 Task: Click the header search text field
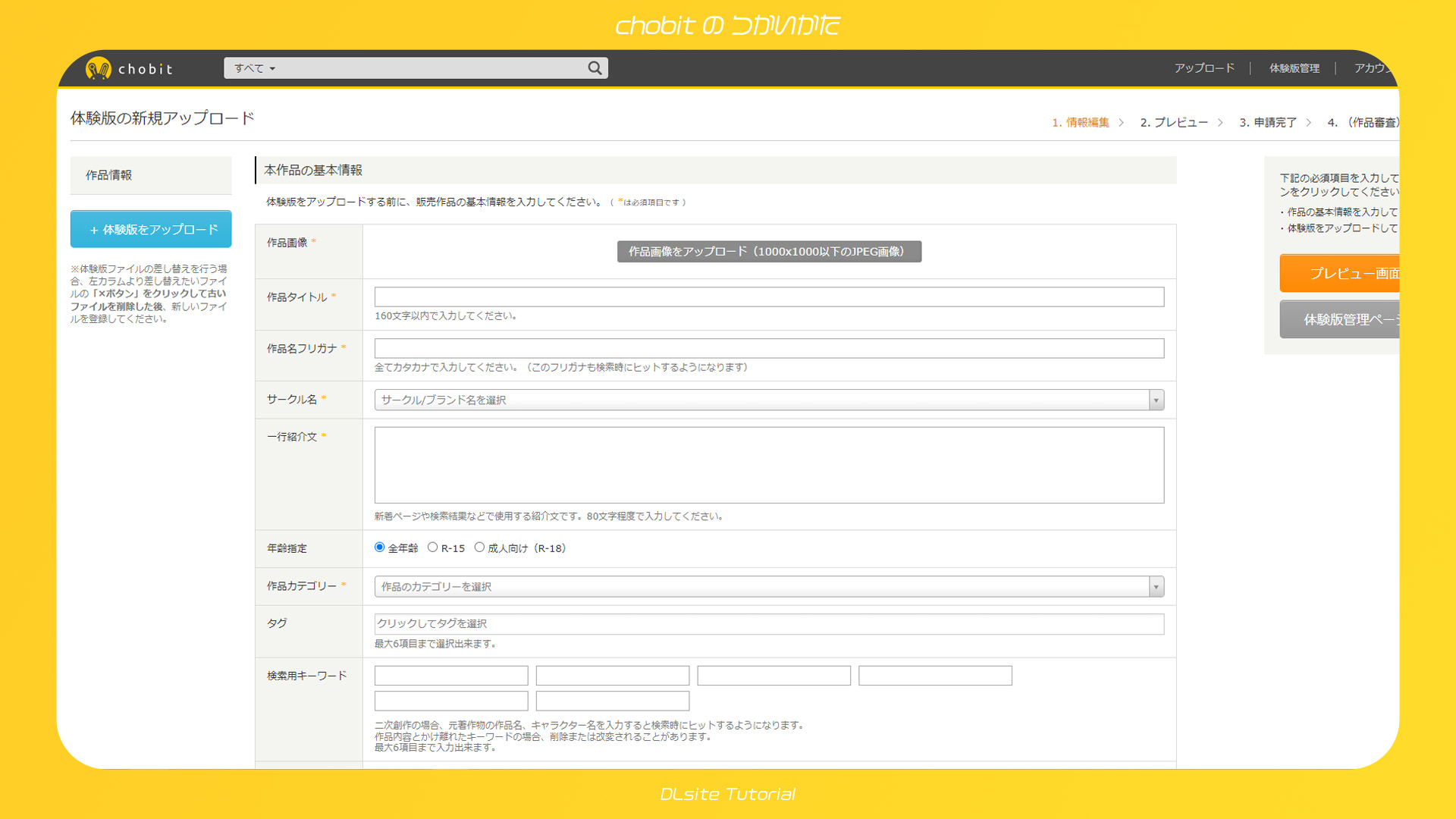[x=431, y=68]
